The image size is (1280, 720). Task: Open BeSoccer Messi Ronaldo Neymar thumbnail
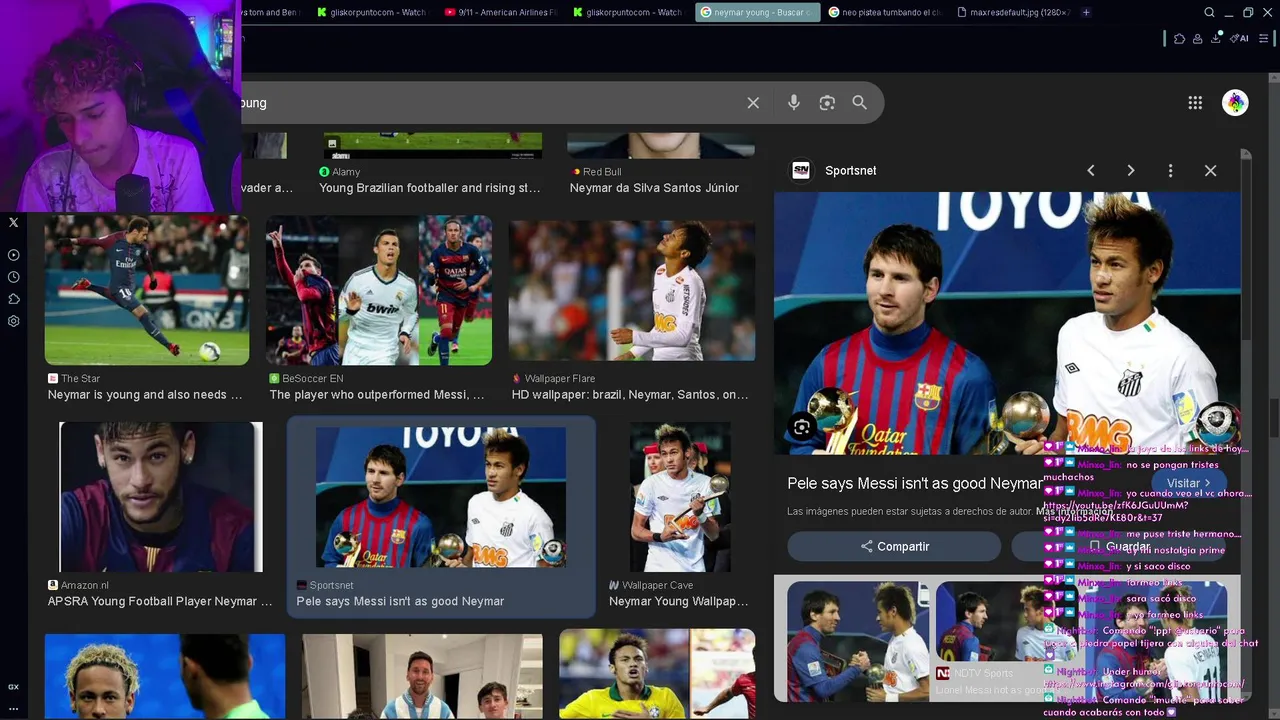(x=379, y=290)
